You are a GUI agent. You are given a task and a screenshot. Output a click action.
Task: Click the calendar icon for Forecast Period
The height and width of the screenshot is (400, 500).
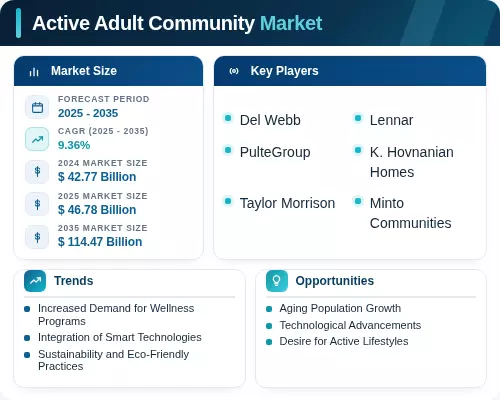37,107
